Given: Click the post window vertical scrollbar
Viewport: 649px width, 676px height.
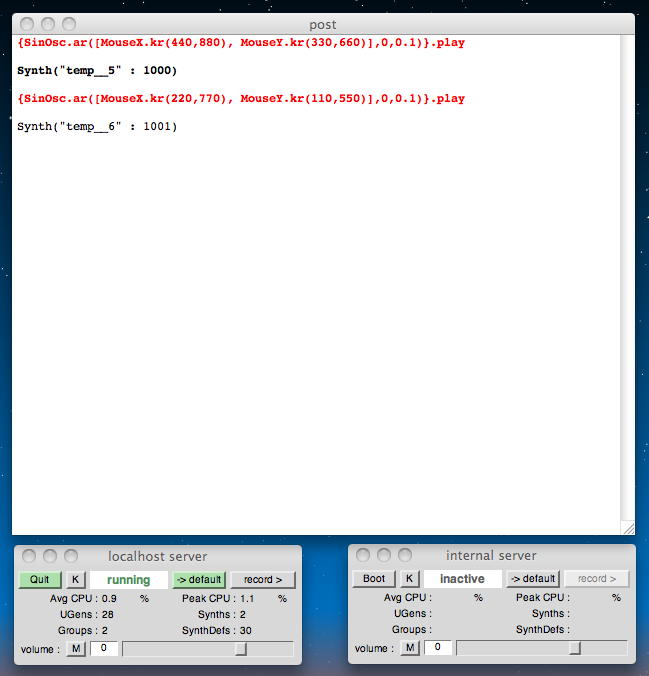Looking at the screenshot, I should [x=627, y=278].
